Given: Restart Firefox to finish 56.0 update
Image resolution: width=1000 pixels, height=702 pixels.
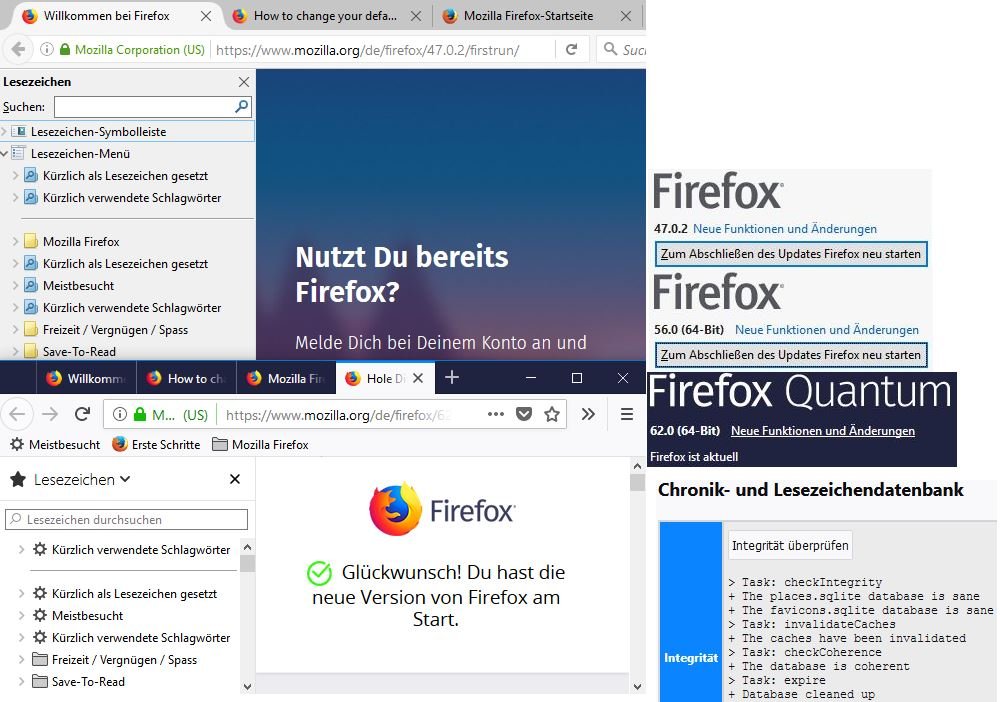Looking at the screenshot, I should coord(791,355).
